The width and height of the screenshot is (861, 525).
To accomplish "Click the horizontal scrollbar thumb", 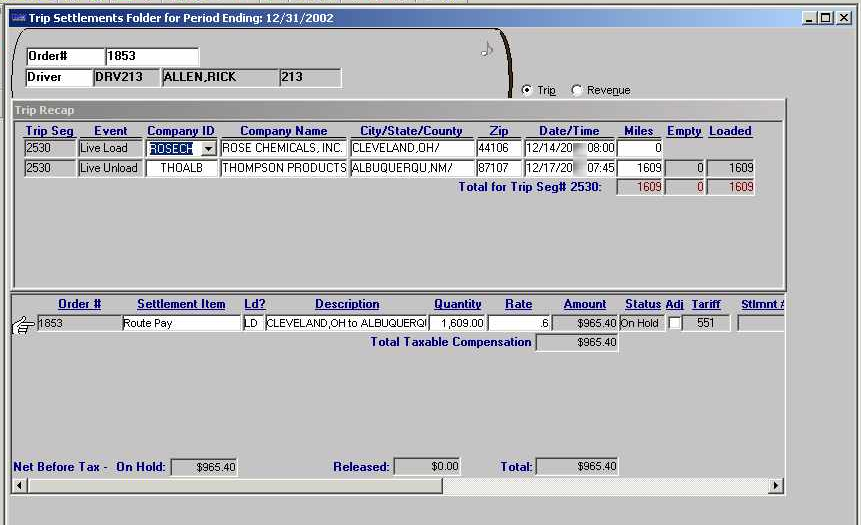I will coord(235,485).
